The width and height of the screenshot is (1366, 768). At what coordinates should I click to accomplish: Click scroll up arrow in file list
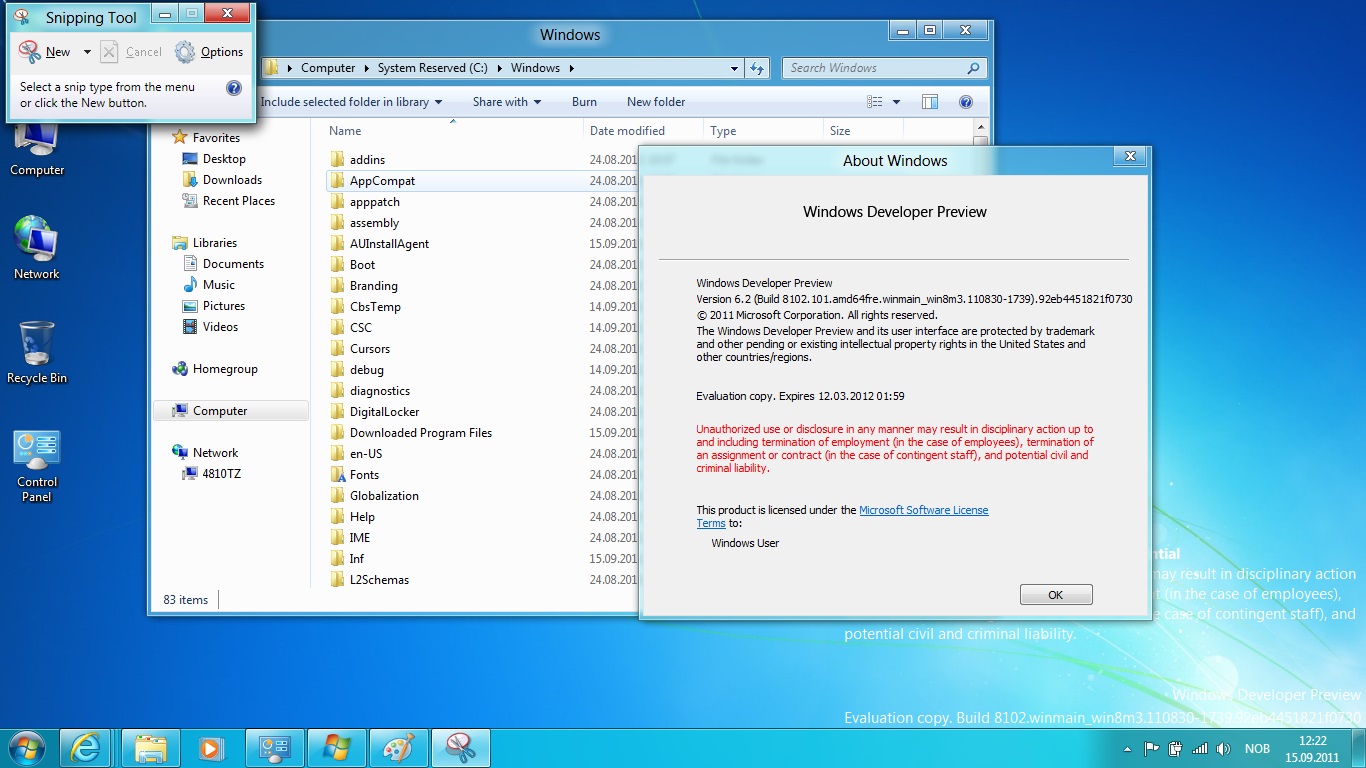[x=981, y=129]
